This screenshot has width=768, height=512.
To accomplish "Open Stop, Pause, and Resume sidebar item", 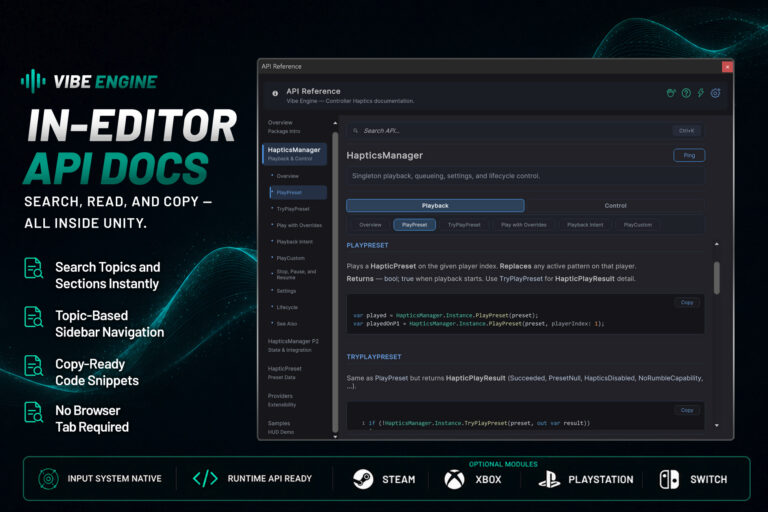I will click(296, 274).
